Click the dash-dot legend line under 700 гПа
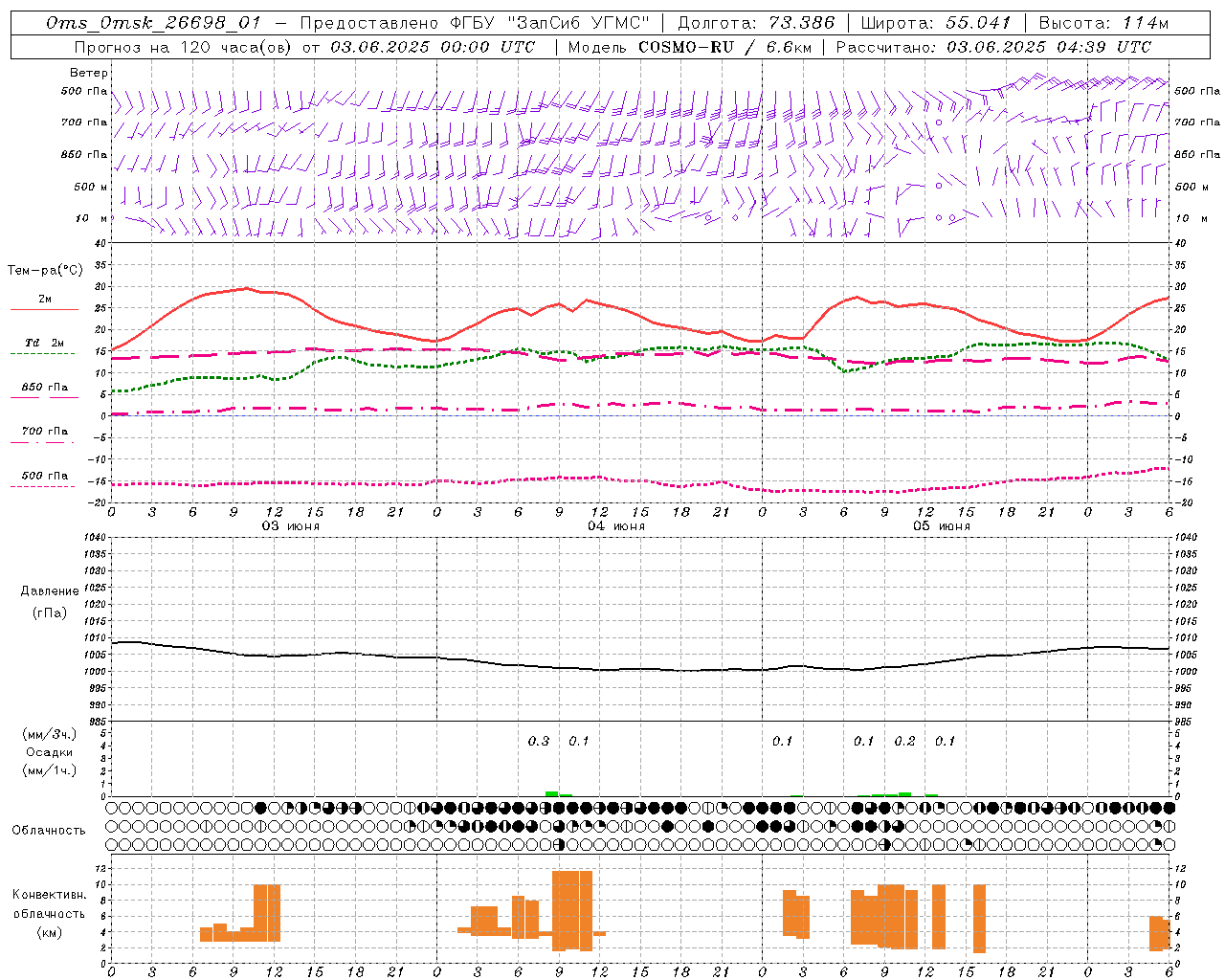Viewport: 1225px width, 980px height. pos(42,442)
